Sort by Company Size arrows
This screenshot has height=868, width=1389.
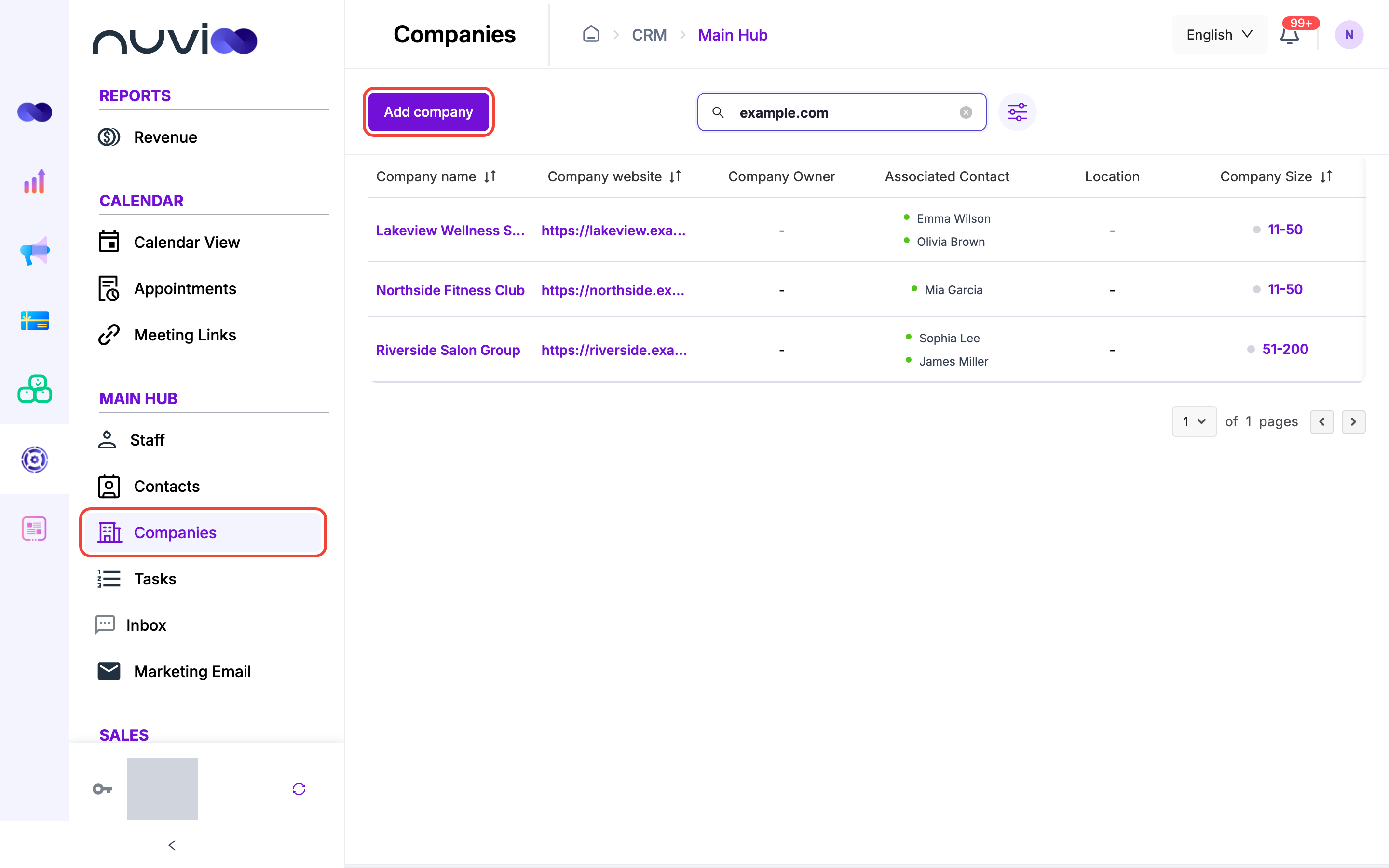pyautogui.click(x=1326, y=176)
